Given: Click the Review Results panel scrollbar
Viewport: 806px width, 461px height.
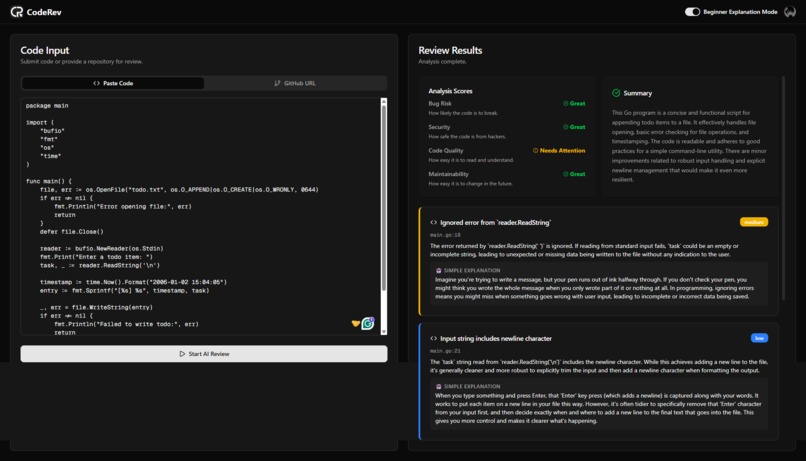Looking at the screenshot, I should (783, 188).
